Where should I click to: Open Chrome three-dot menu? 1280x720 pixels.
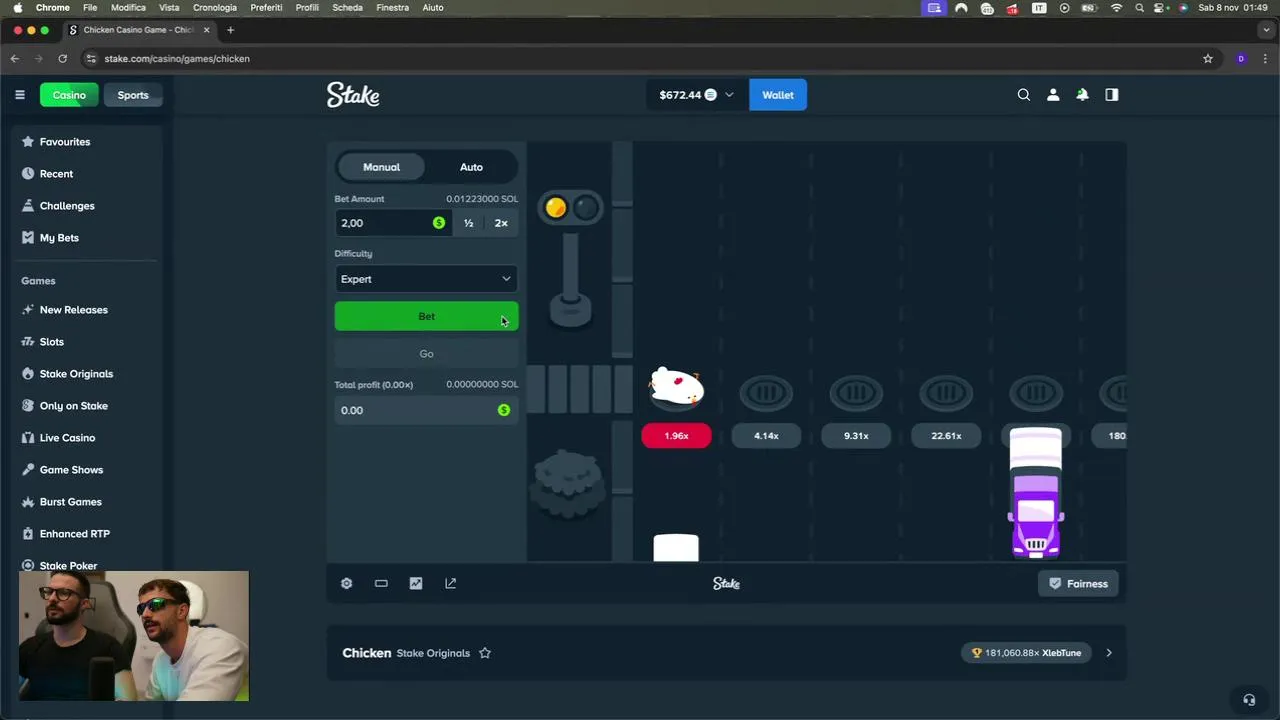pyautogui.click(x=1265, y=59)
